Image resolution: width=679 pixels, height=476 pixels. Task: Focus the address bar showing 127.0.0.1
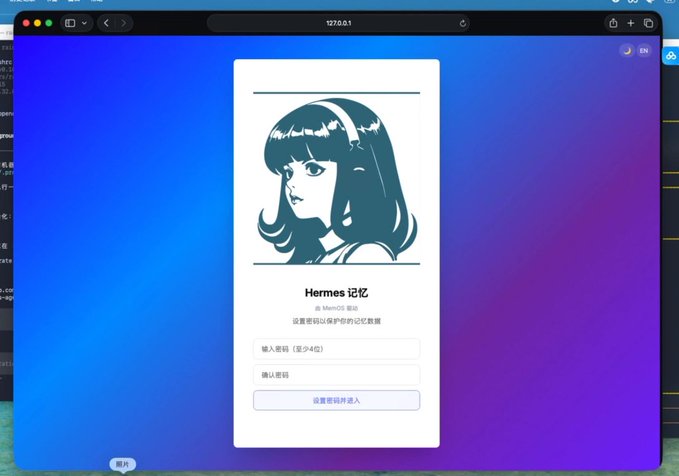tap(339, 23)
